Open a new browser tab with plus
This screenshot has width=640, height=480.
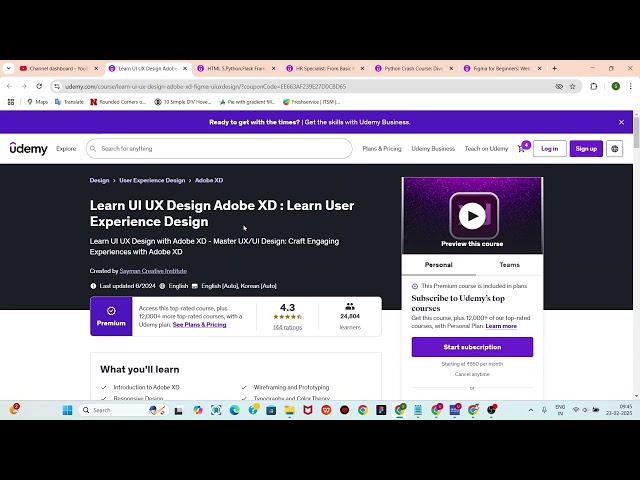pyautogui.click(x=554, y=69)
